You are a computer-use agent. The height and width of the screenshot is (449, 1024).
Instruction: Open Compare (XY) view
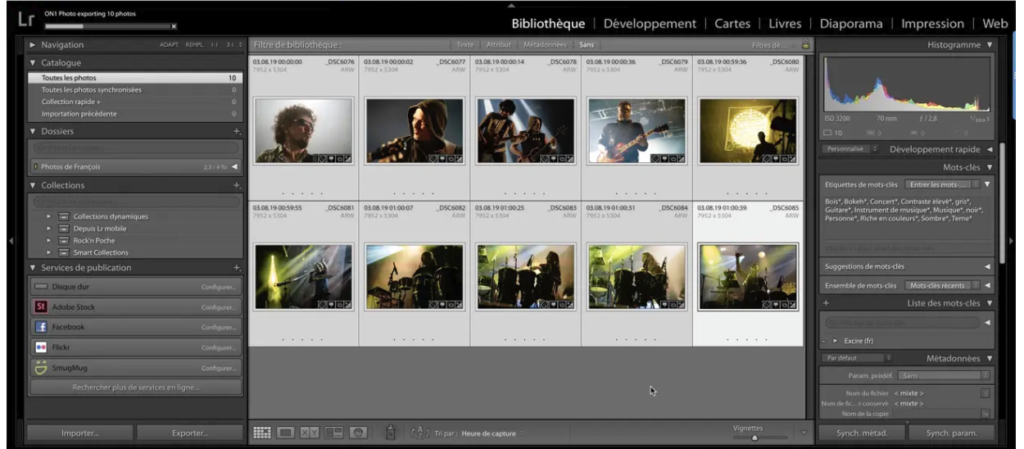point(309,433)
